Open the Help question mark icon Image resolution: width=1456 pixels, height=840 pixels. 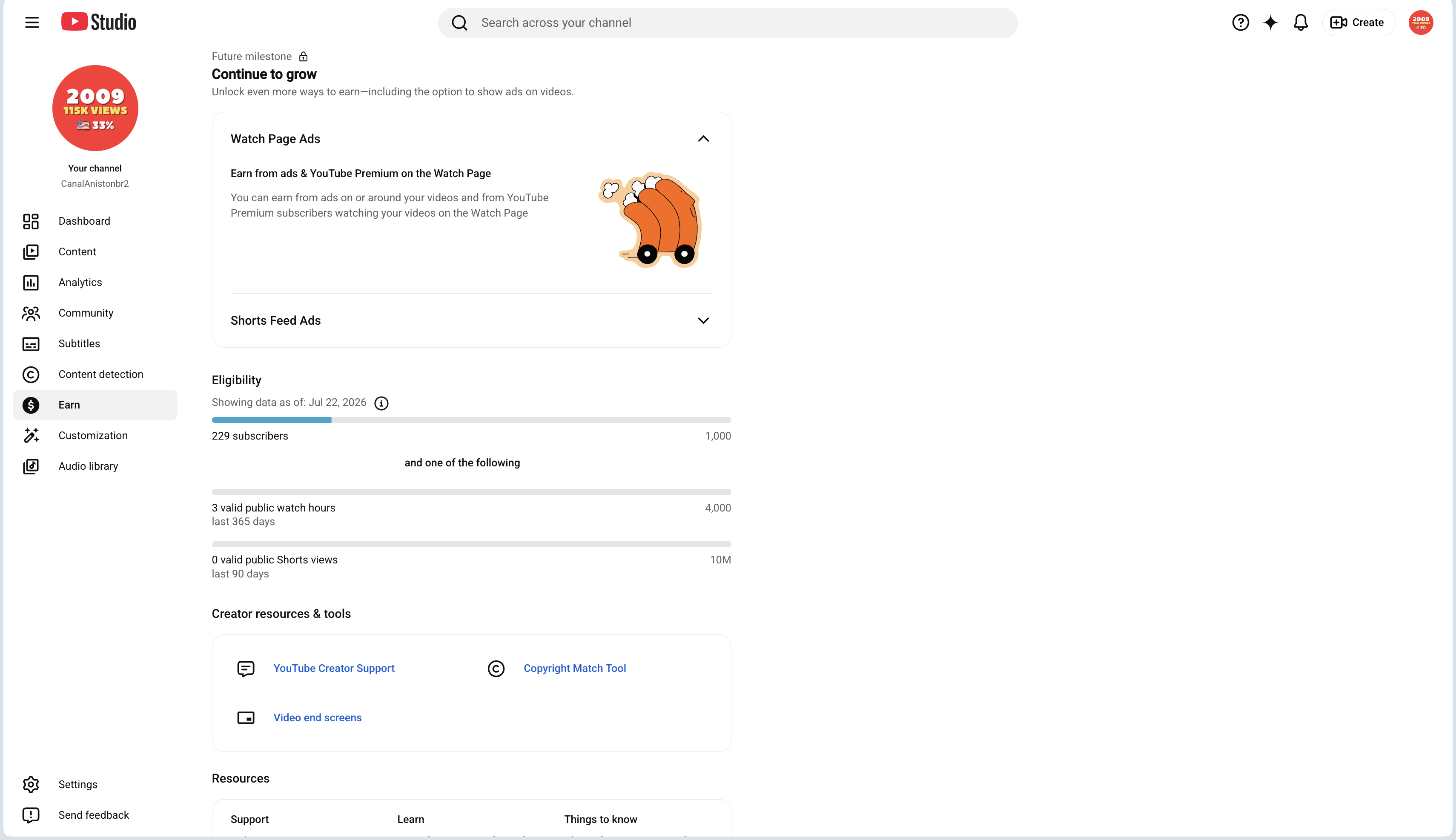1240,23
